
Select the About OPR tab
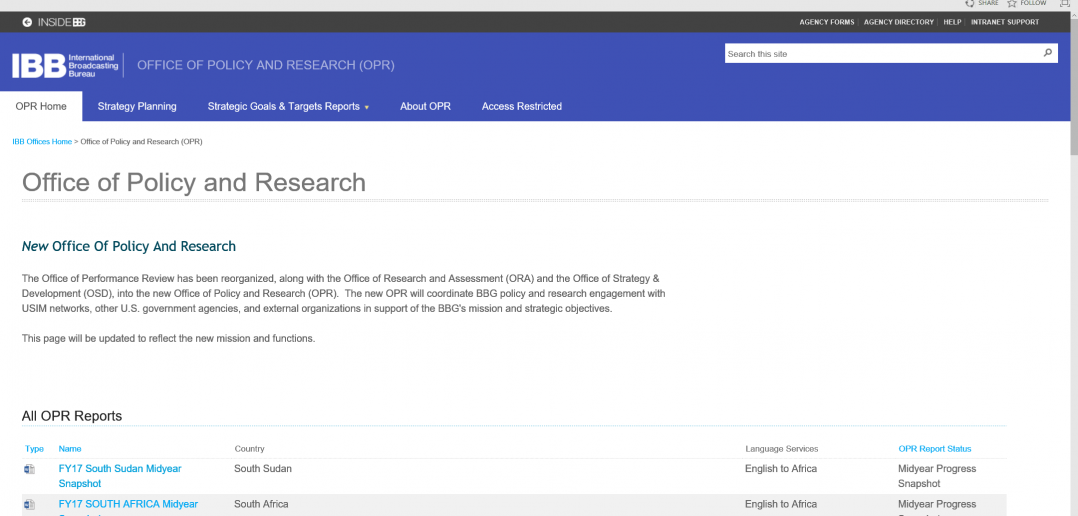[x=426, y=106]
